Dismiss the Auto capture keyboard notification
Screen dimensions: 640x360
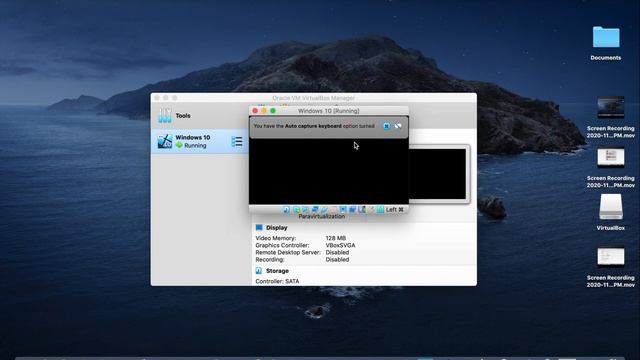tap(386, 126)
